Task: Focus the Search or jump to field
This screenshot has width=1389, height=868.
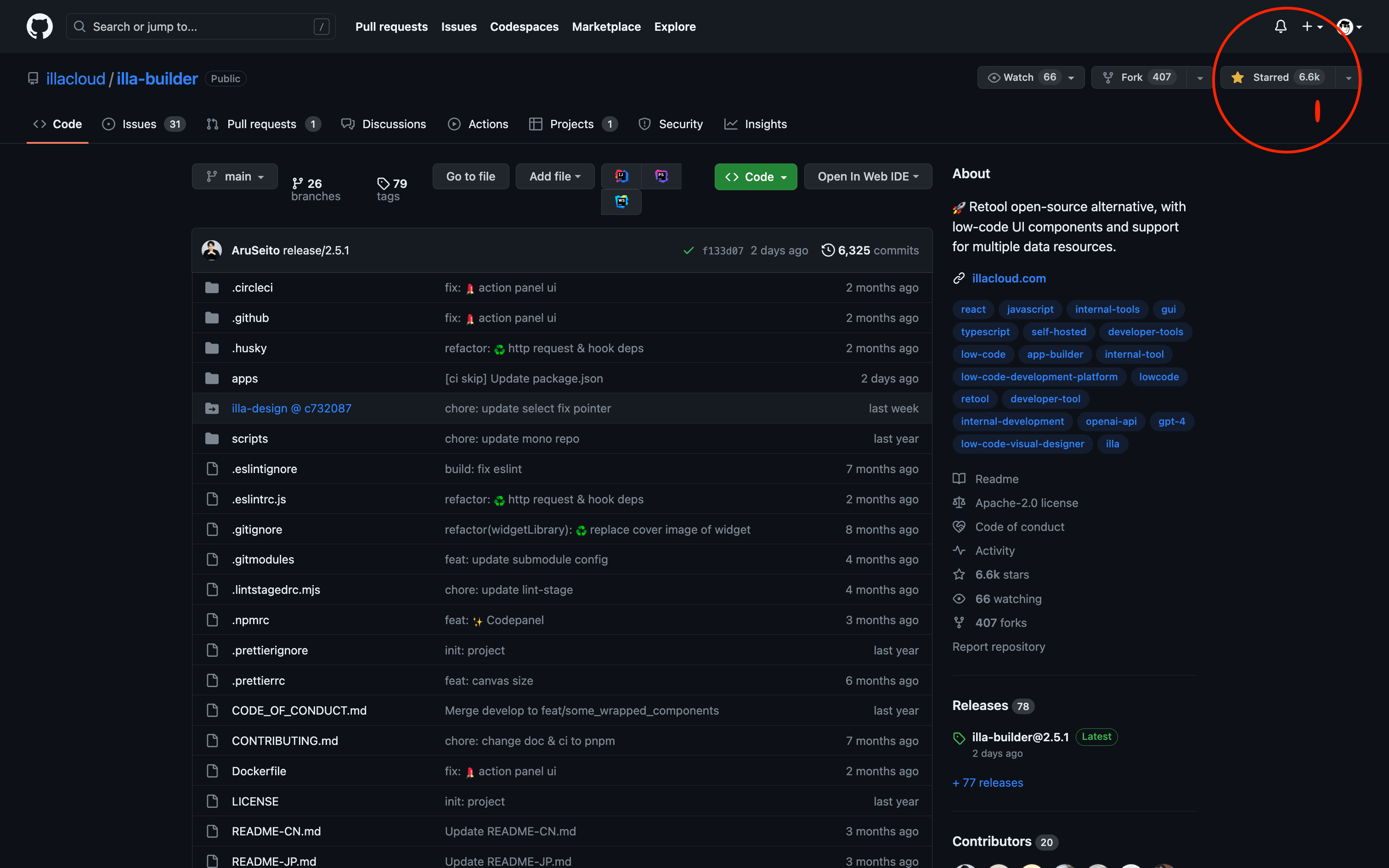Action: coord(201,27)
